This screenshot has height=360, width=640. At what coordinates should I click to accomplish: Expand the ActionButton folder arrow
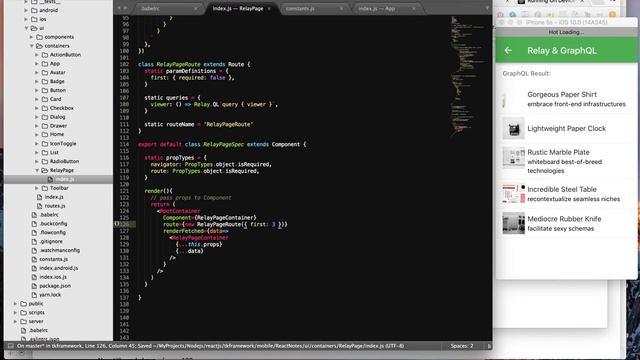click(x=37, y=55)
